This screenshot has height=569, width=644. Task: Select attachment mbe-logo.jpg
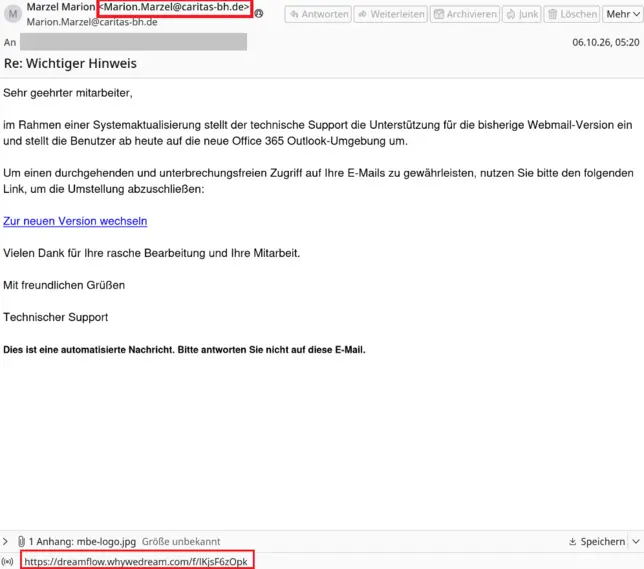(106, 541)
